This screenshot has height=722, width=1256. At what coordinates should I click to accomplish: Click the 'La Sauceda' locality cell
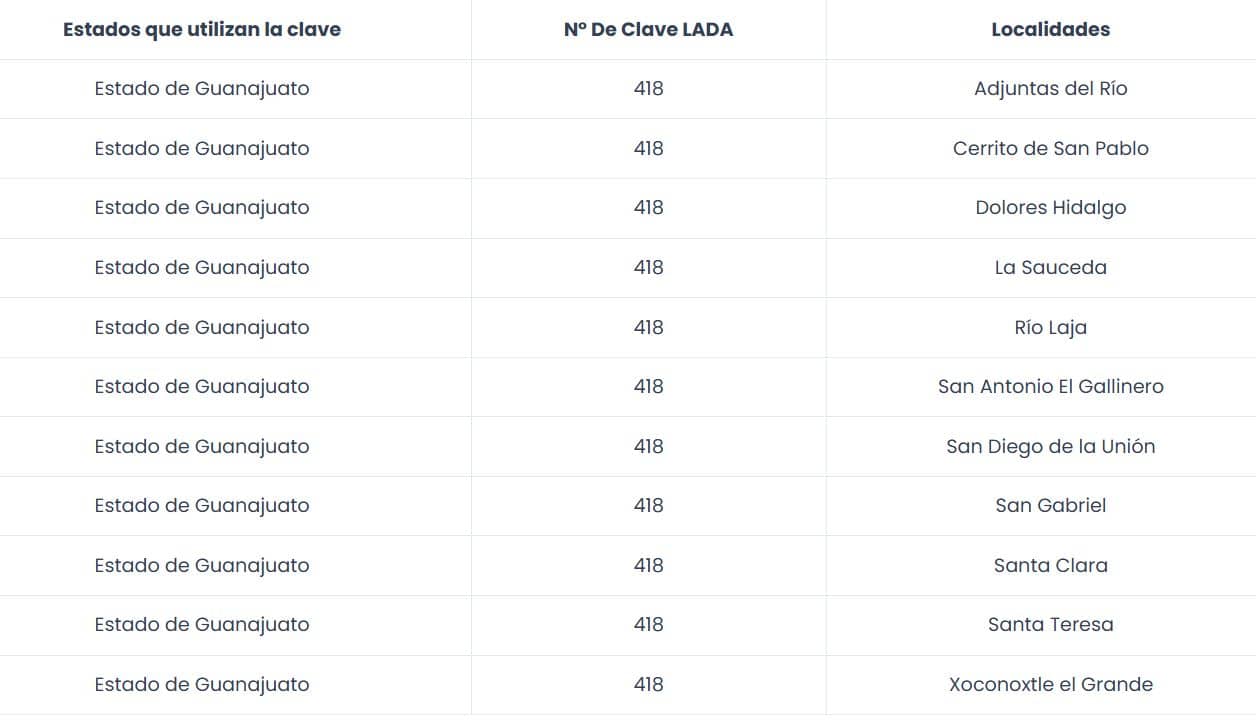pos(1050,268)
